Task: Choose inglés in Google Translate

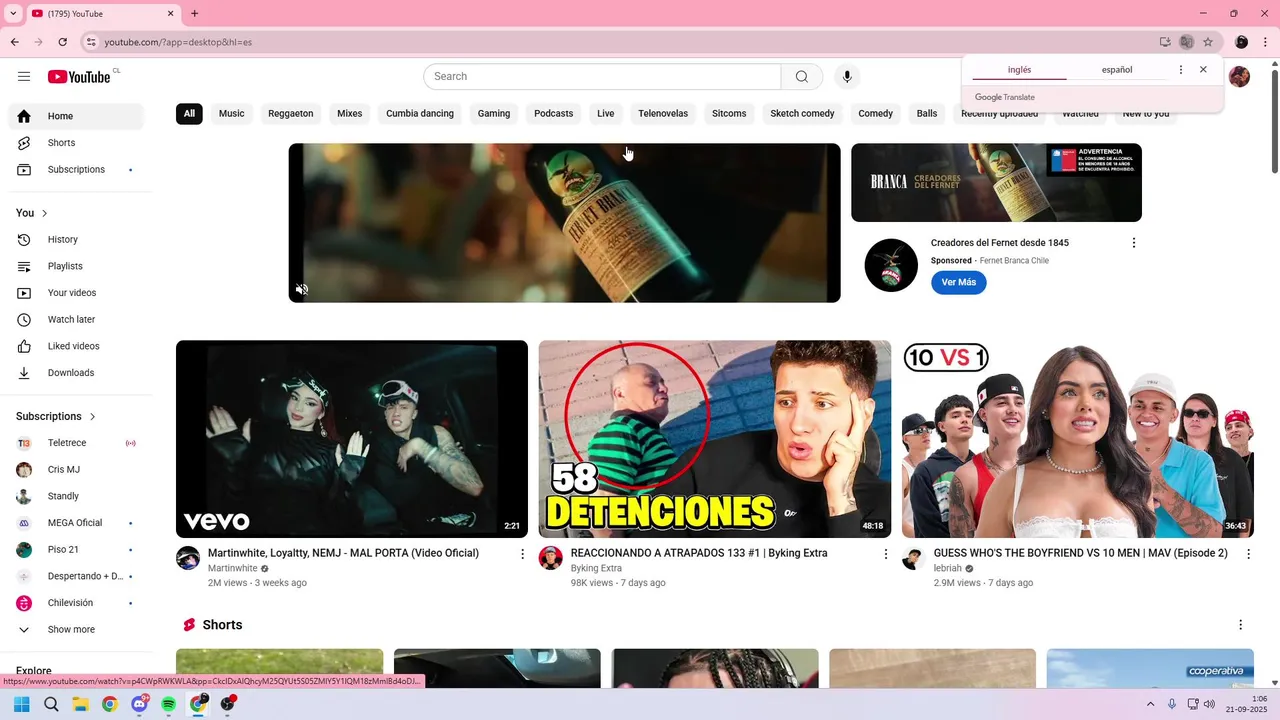Action: tap(1019, 70)
